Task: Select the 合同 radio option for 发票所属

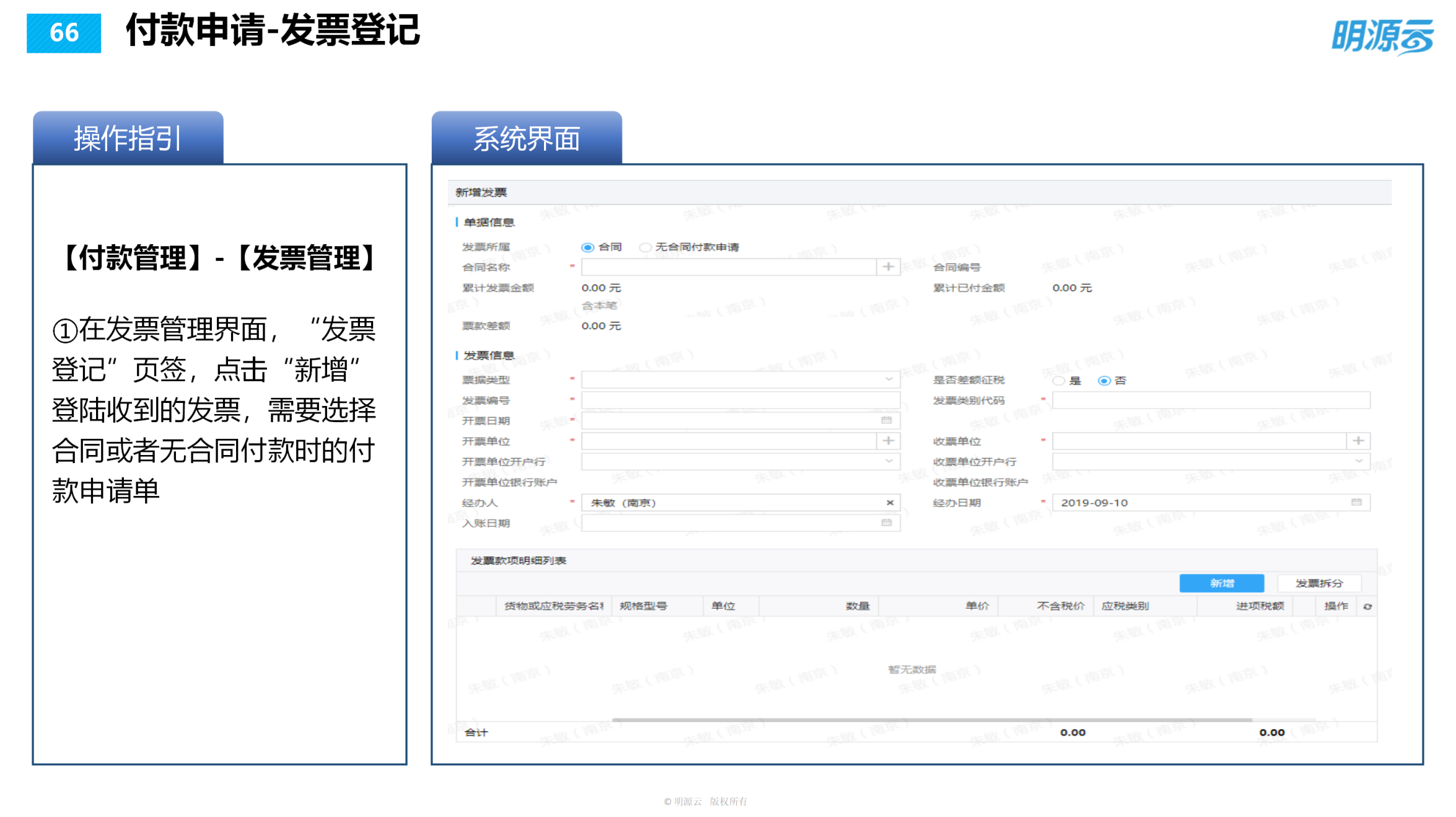Action: click(587, 246)
